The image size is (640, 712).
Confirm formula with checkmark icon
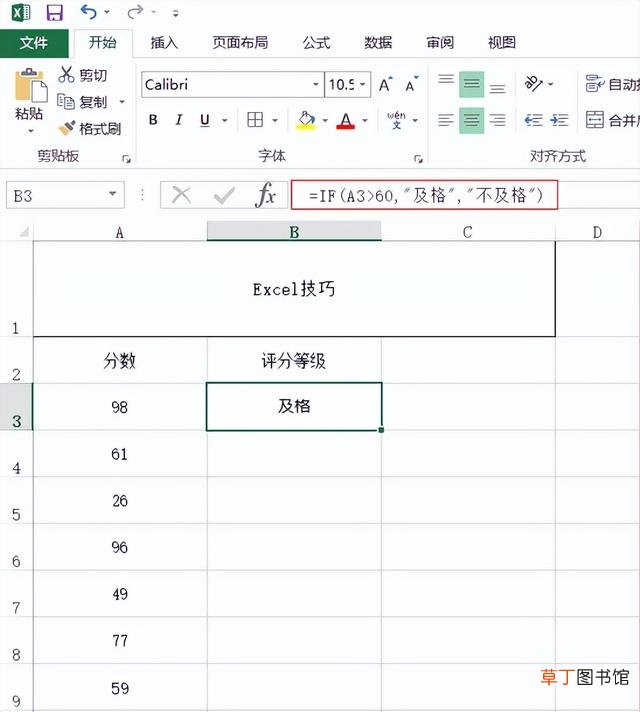coord(224,196)
